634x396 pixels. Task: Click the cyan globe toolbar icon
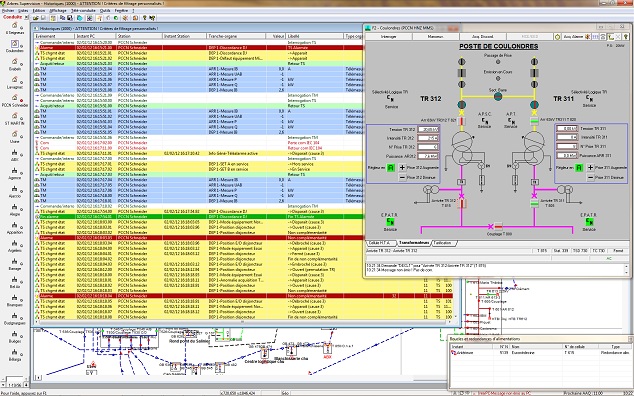coord(80,18)
